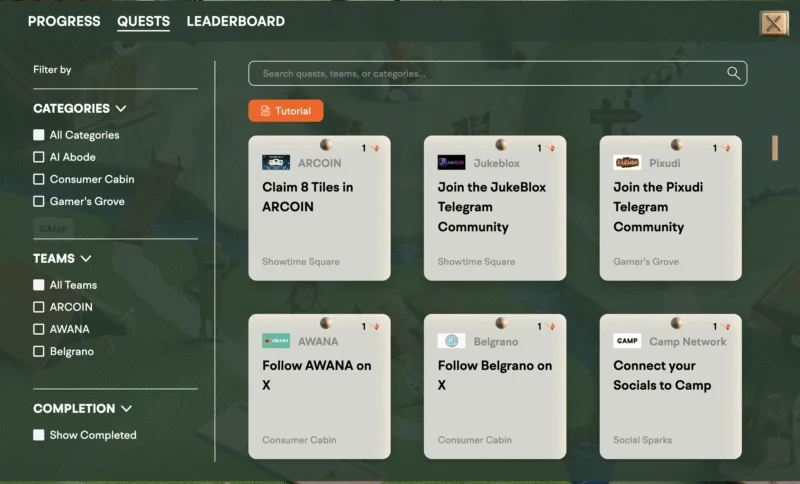Image resolution: width=800 pixels, height=484 pixels.
Task: Open Connect your Socials to Camp quest
Action: pos(670,387)
